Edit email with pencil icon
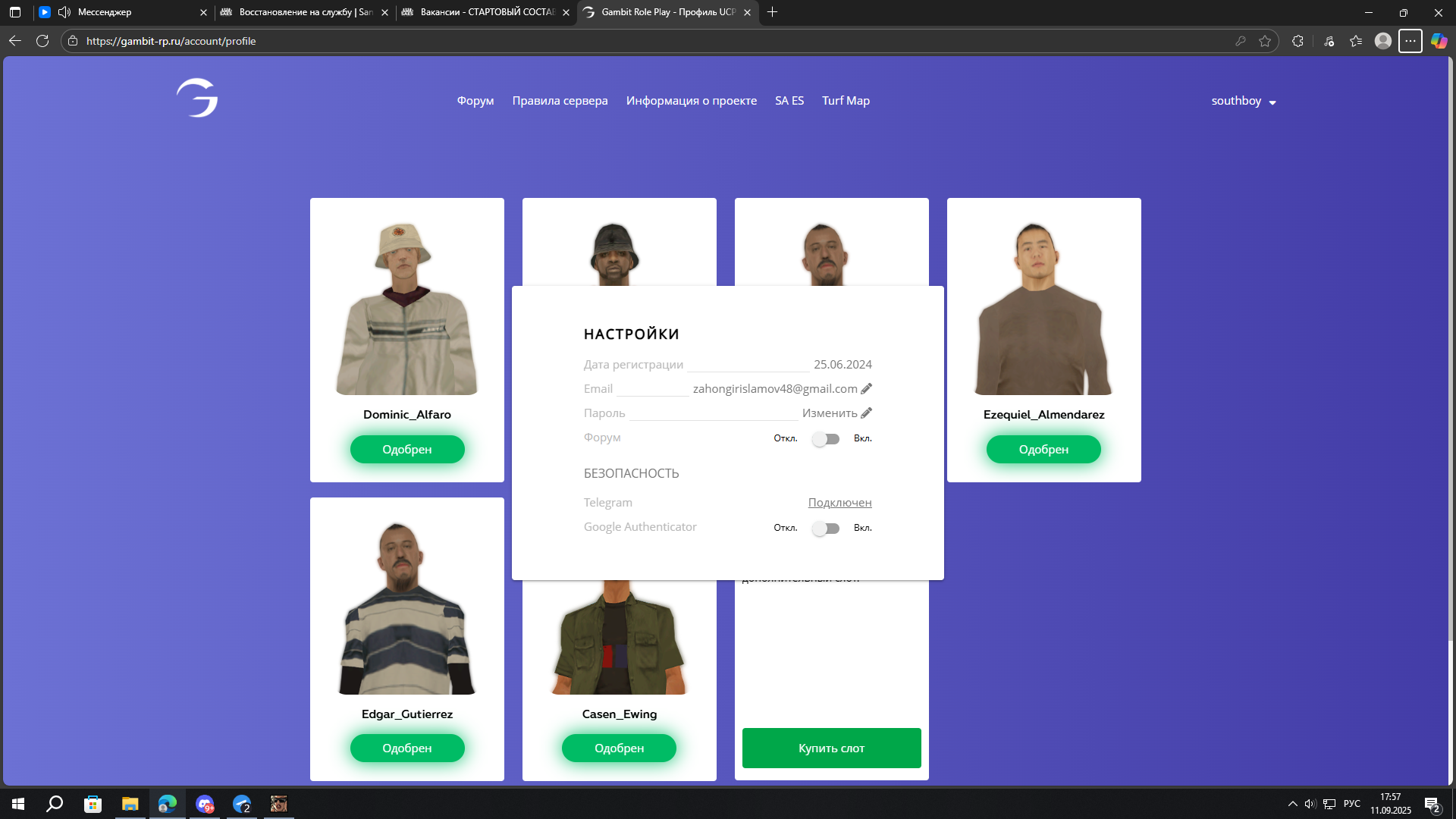Screen dimensions: 1456x819 pos(866,388)
